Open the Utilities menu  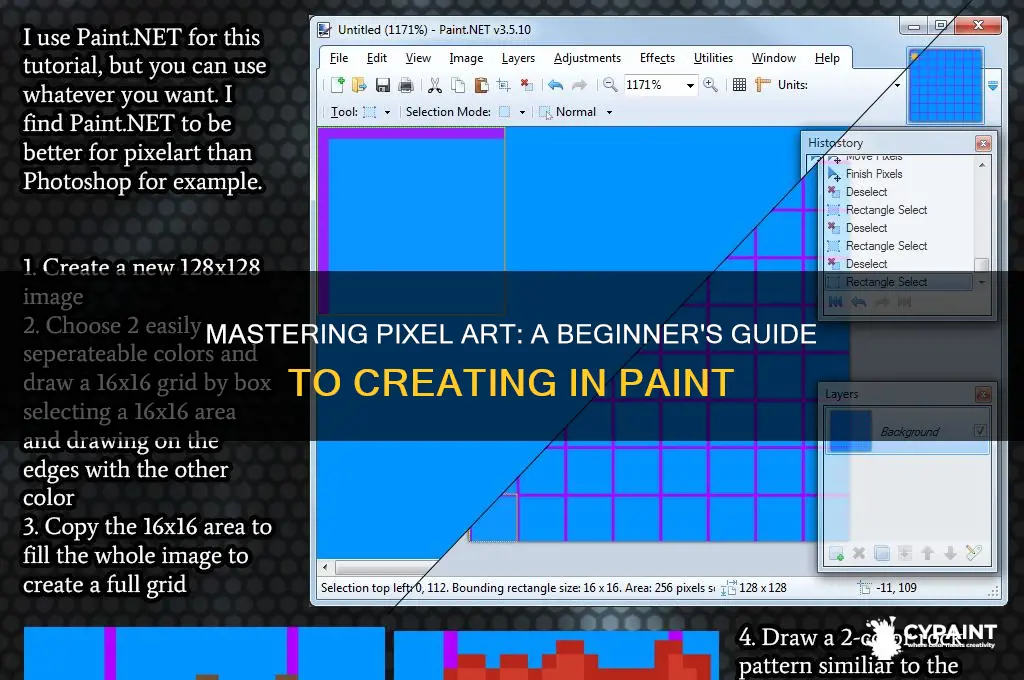tap(713, 58)
